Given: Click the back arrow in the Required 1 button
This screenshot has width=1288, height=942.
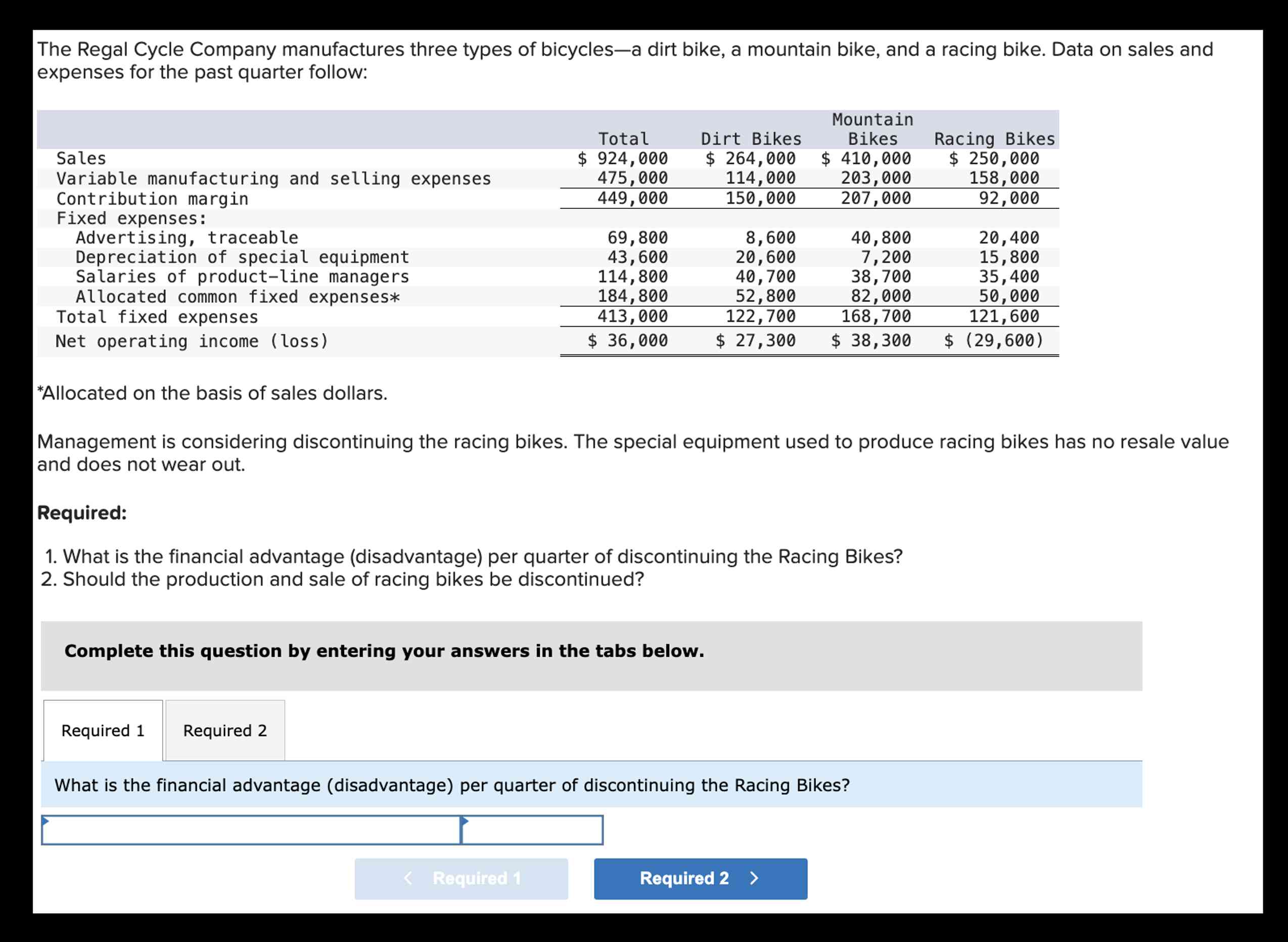Looking at the screenshot, I should pos(409,879).
